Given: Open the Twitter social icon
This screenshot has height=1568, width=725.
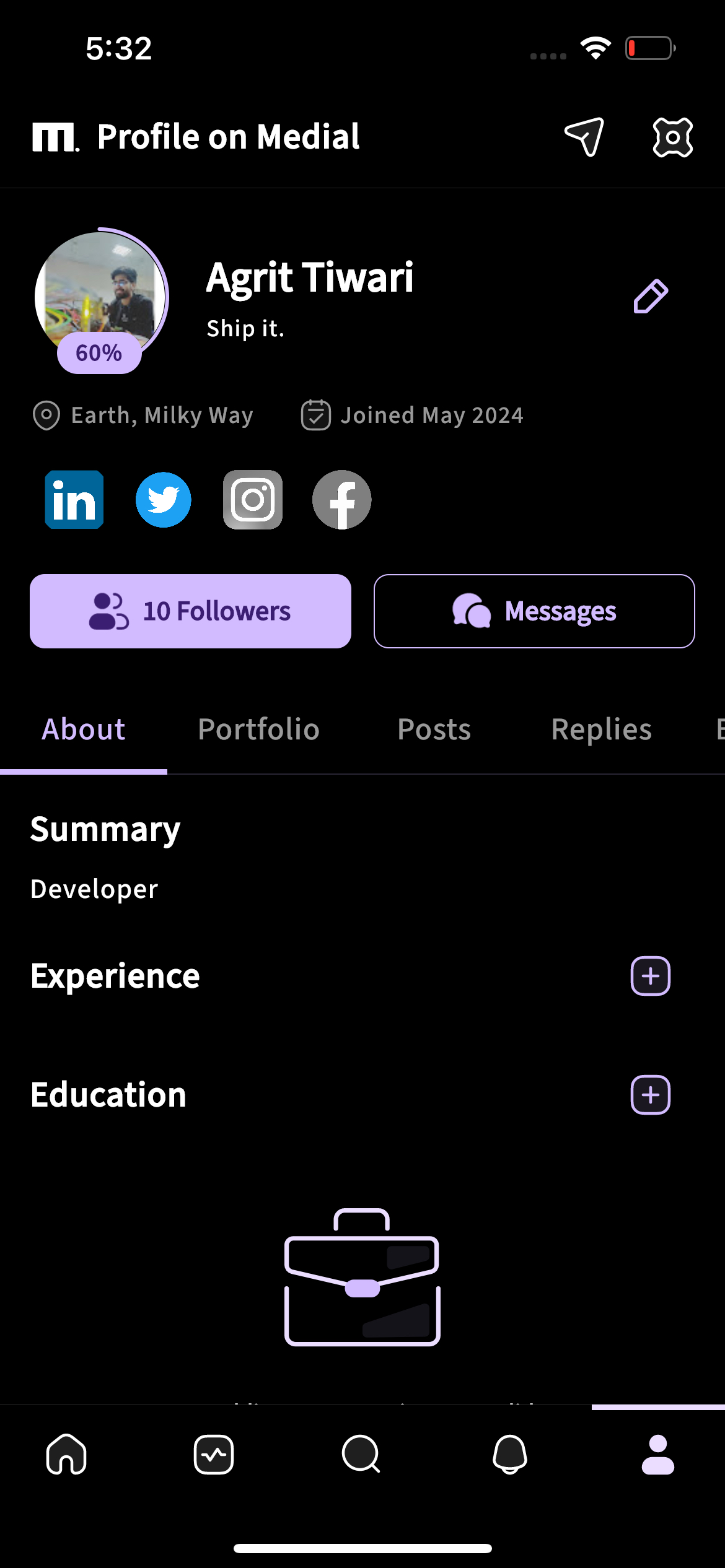Looking at the screenshot, I should 164,500.
